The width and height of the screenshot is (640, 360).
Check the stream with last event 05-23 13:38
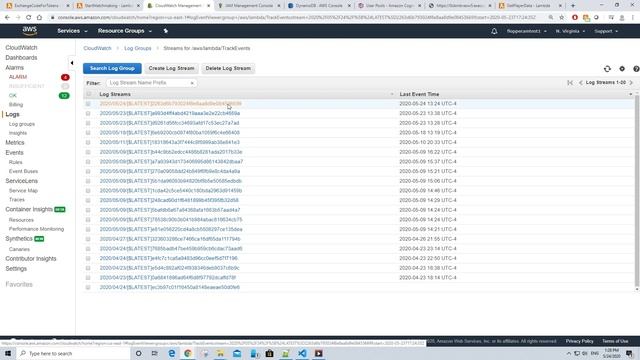[x=88, y=113]
